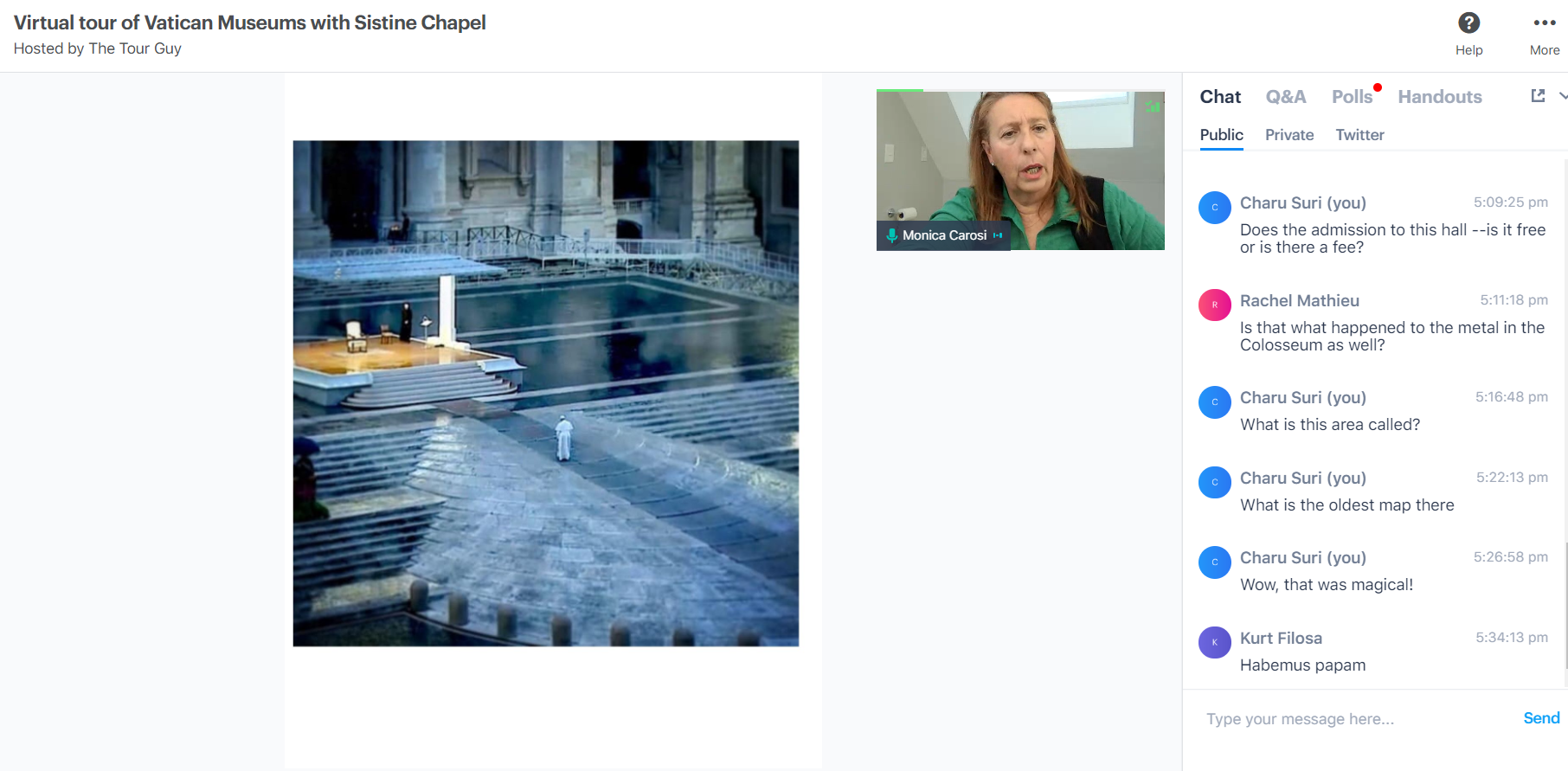Switch to the Twitter chat tab
The width and height of the screenshot is (1568, 771).
tap(1359, 135)
